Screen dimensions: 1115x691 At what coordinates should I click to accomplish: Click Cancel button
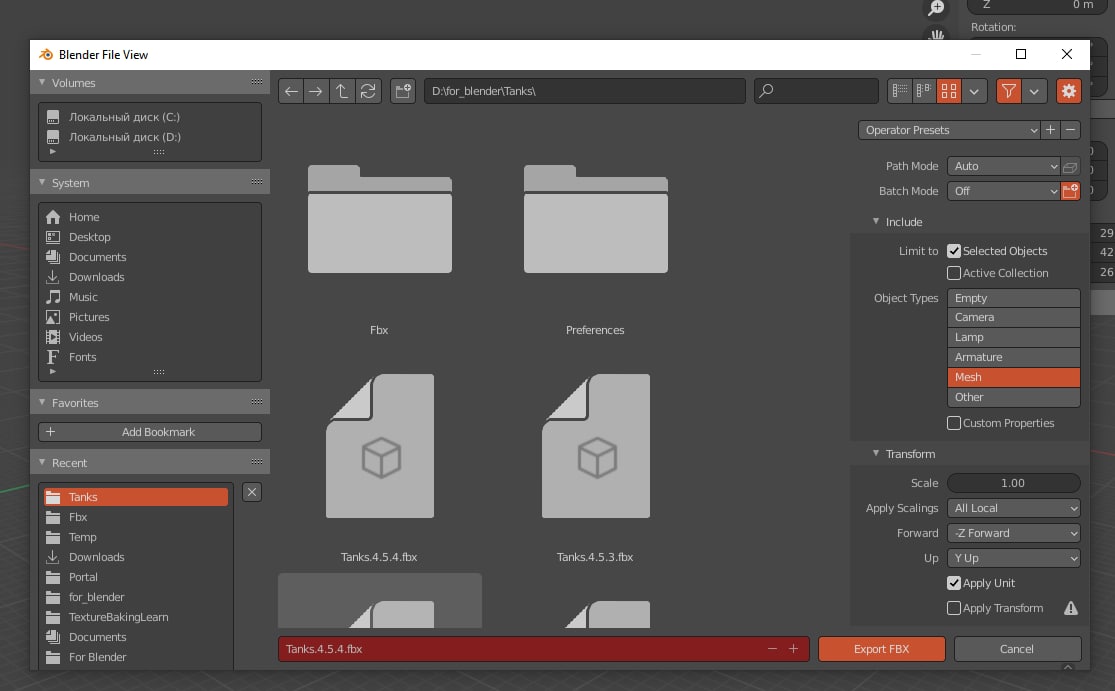[x=1017, y=649]
